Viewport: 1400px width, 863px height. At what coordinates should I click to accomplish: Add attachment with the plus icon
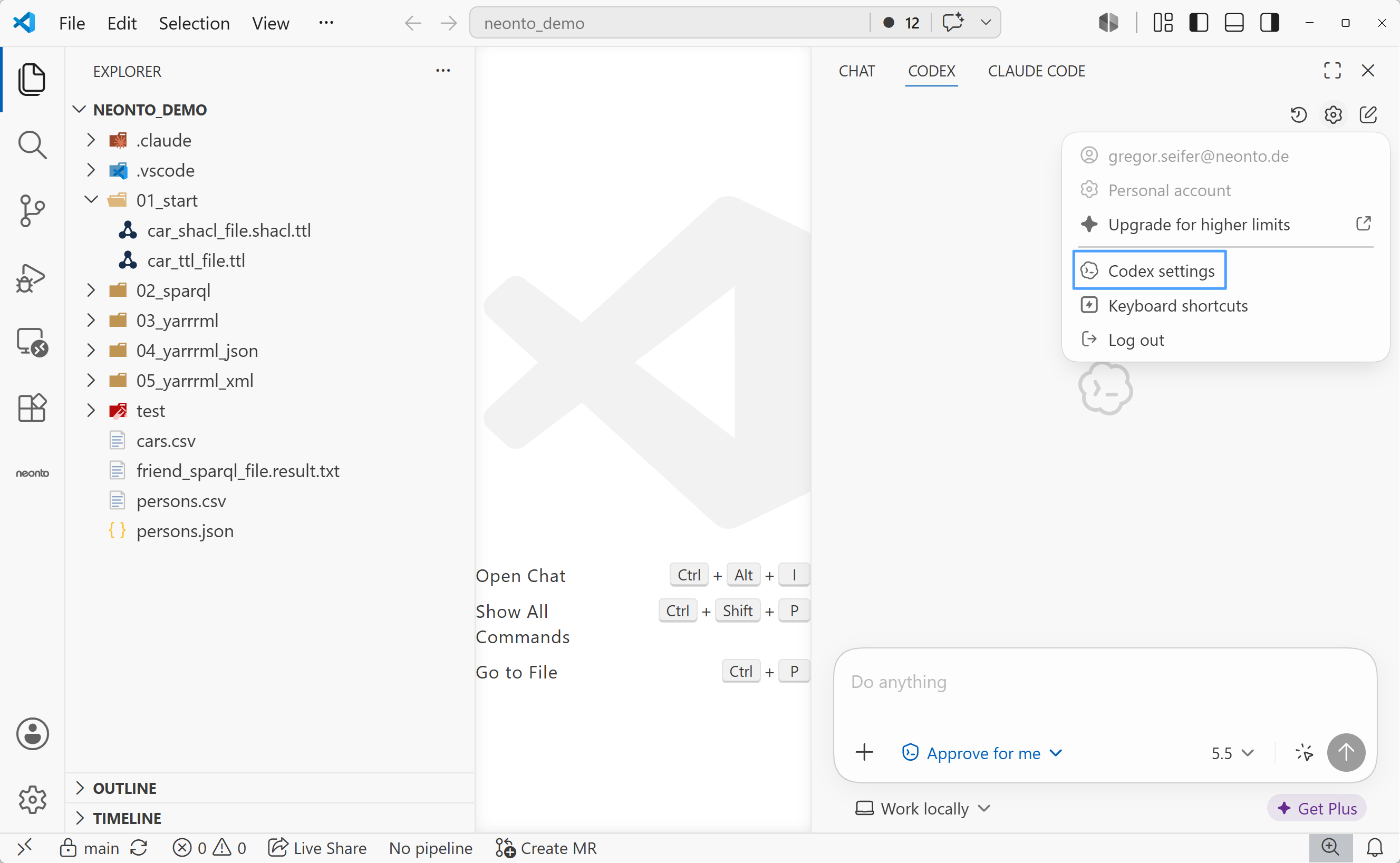(865, 752)
